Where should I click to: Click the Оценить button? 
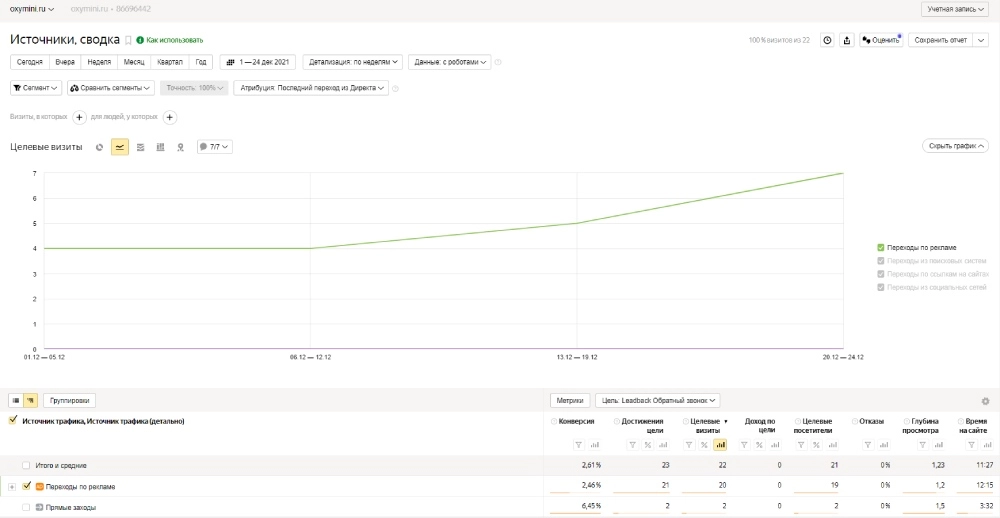[880, 40]
